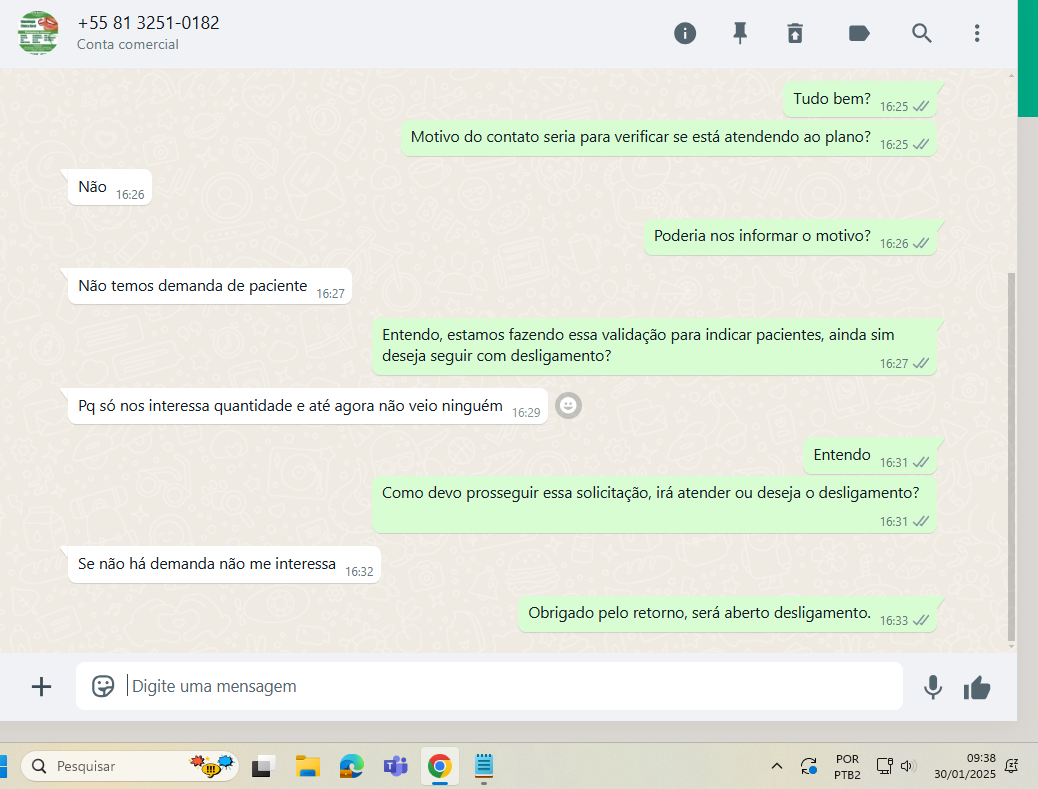Open the label tag icon in header
Viewport: 1038px width, 789px height.
pyautogui.click(x=859, y=33)
